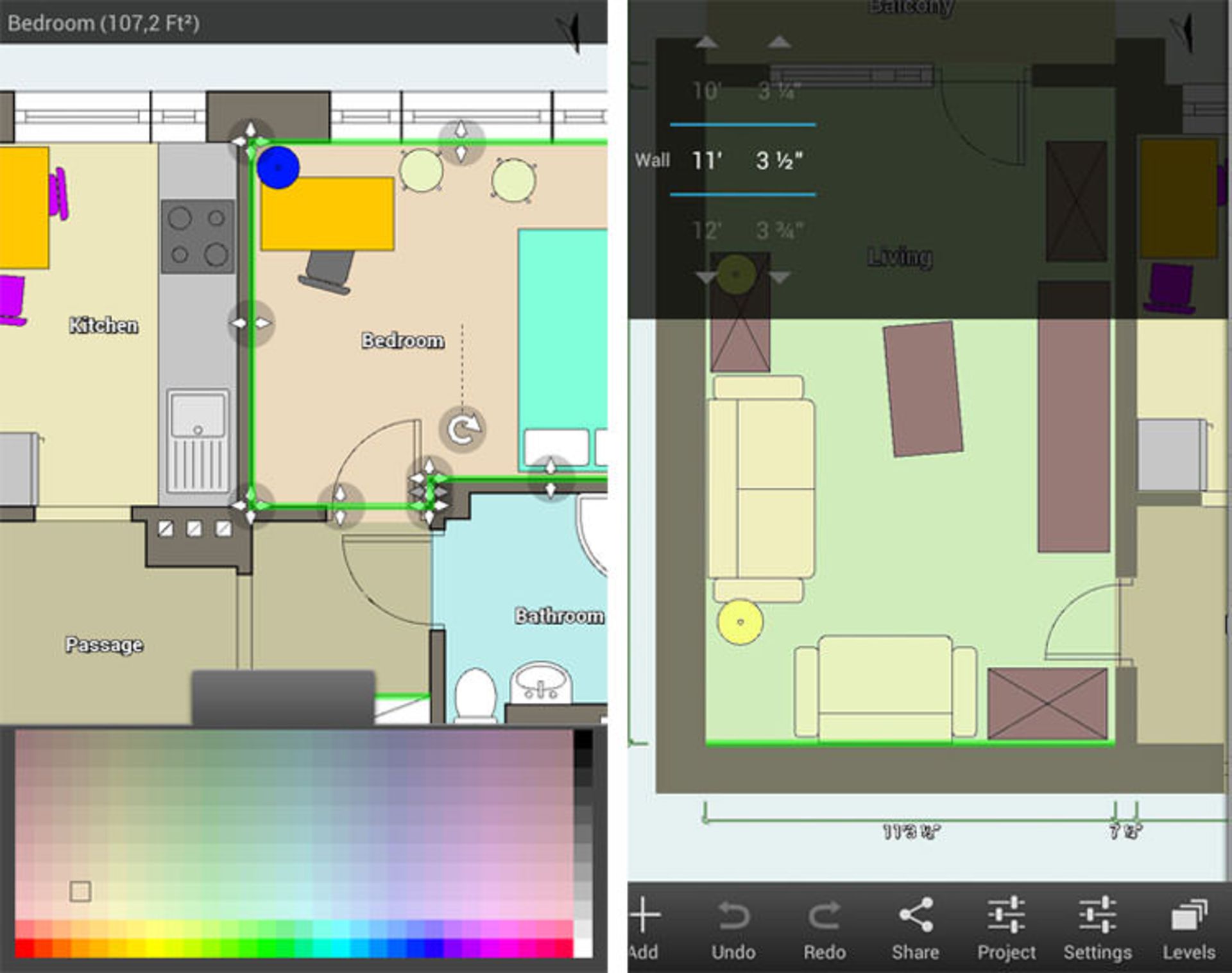Select 12' in the wall length picker
This screenshot has width=1232, height=973.
click(706, 230)
